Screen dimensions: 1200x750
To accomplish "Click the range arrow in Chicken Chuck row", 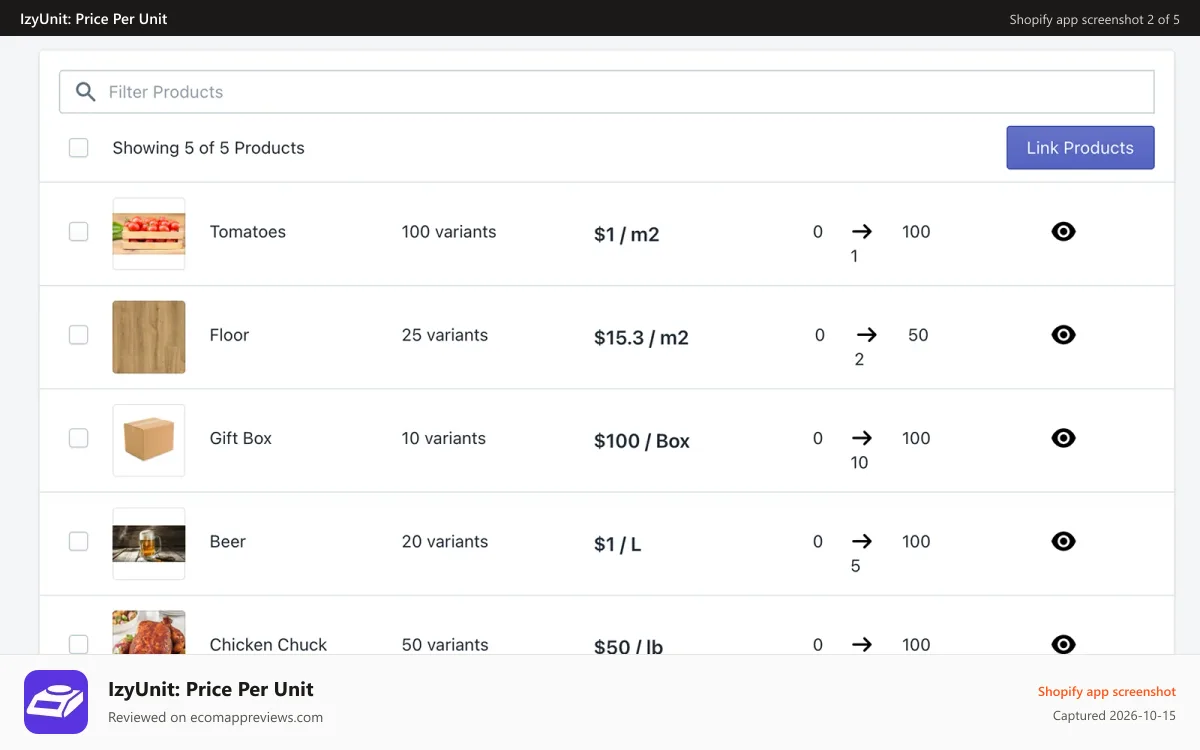I will (x=862, y=644).
